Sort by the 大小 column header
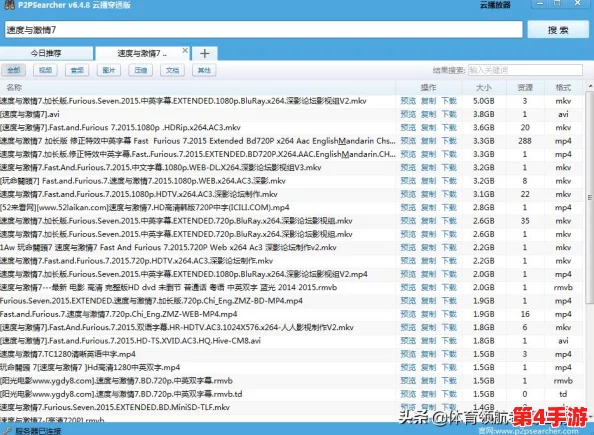Image resolution: width=594 pixels, height=435 pixels. coord(484,88)
